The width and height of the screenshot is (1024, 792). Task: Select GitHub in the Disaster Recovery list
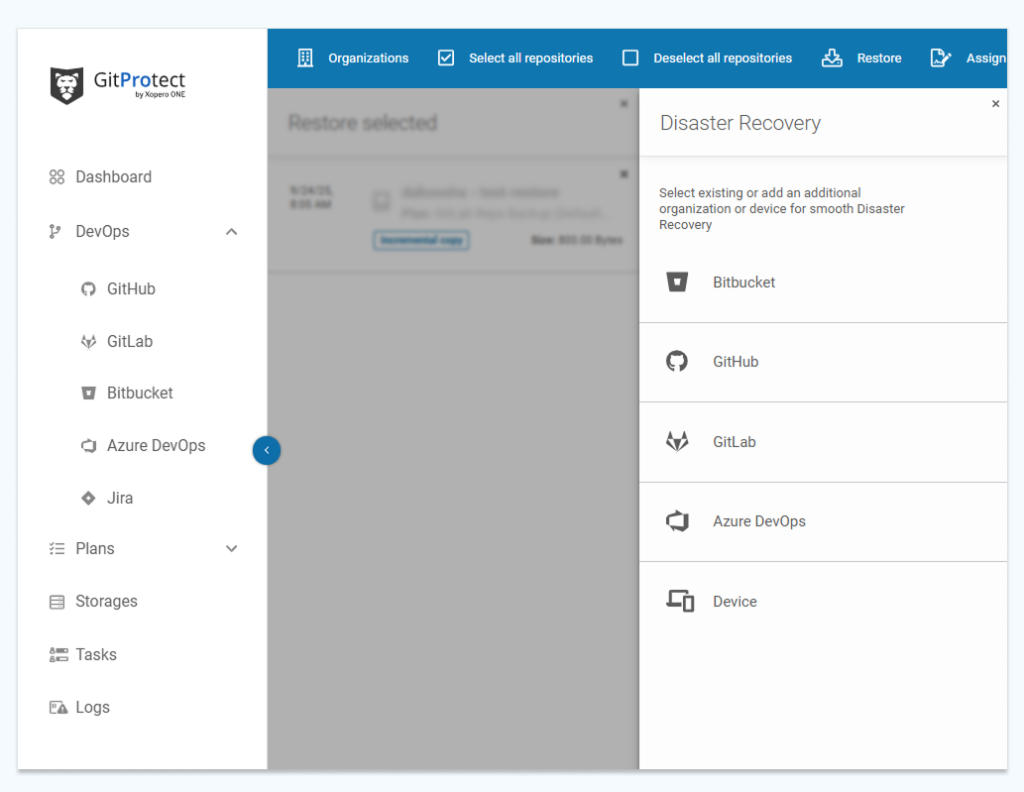[x=823, y=362]
